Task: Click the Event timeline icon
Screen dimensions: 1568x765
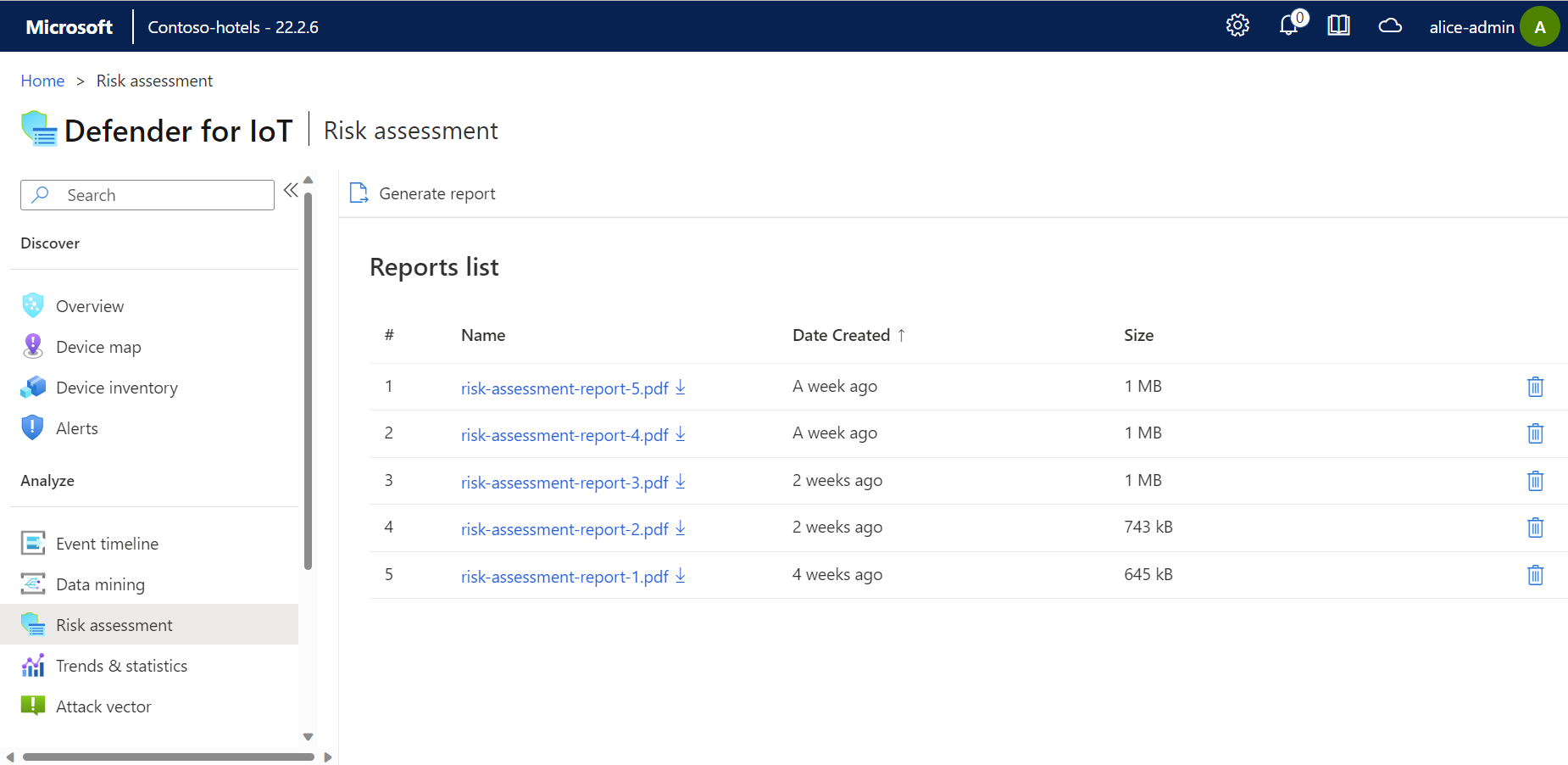Action: [x=33, y=543]
